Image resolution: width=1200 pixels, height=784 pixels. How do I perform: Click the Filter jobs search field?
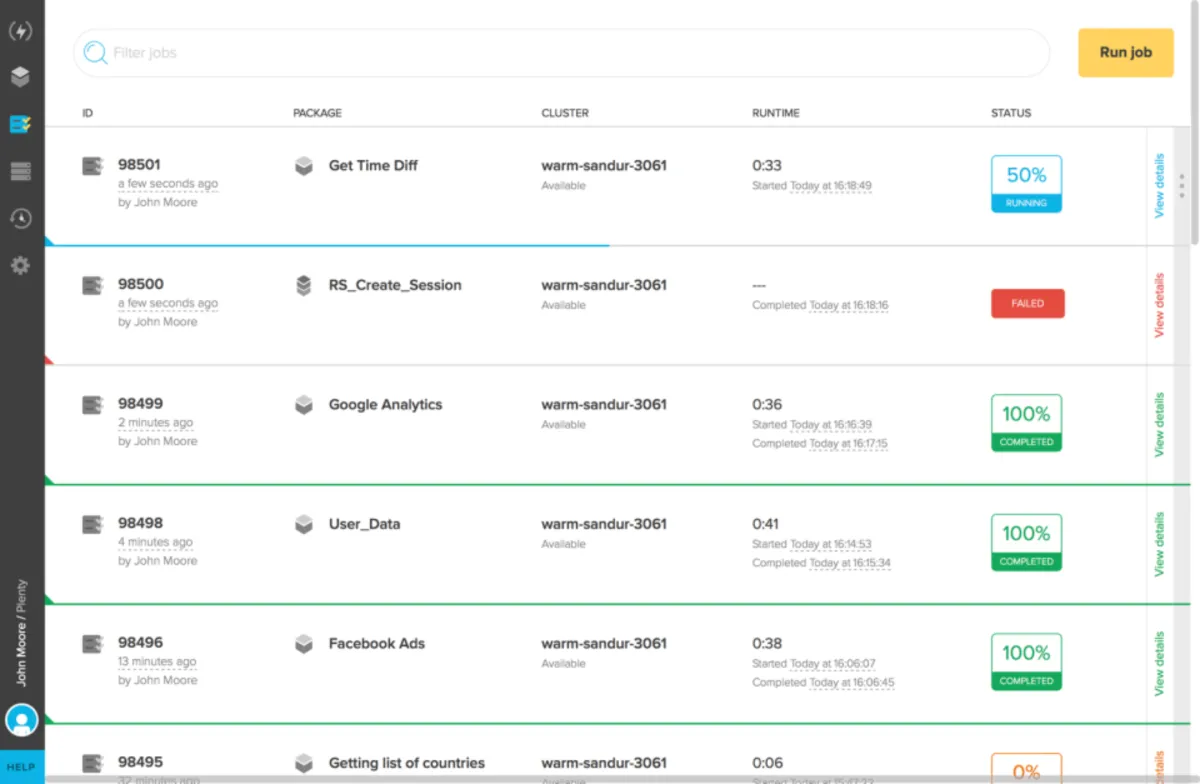560,53
